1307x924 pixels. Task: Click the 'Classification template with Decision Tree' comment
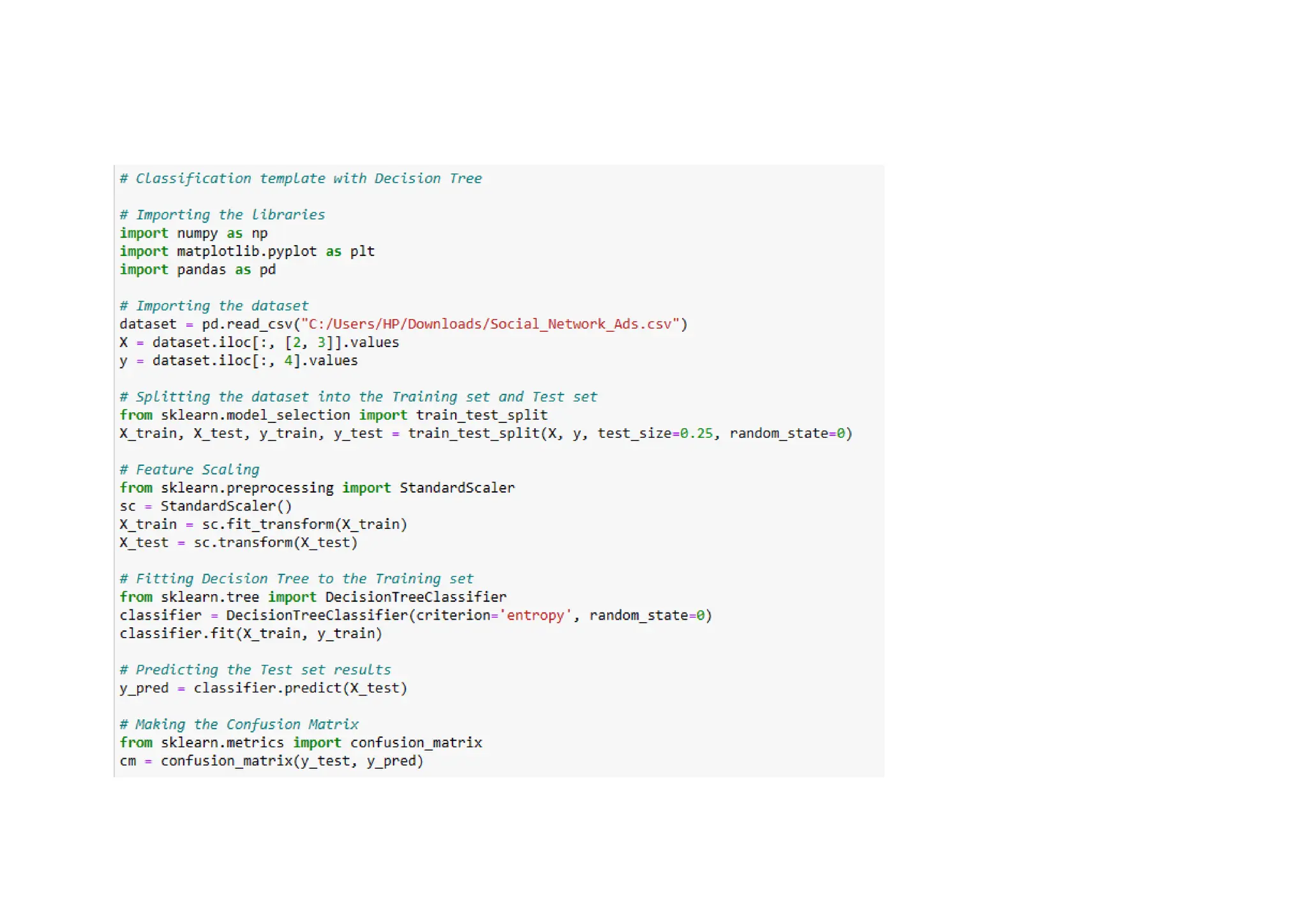(301, 179)
